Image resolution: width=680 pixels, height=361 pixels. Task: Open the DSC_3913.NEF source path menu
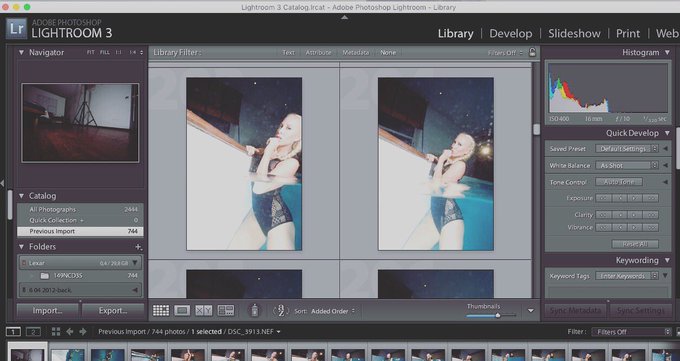tap(254, 331)
